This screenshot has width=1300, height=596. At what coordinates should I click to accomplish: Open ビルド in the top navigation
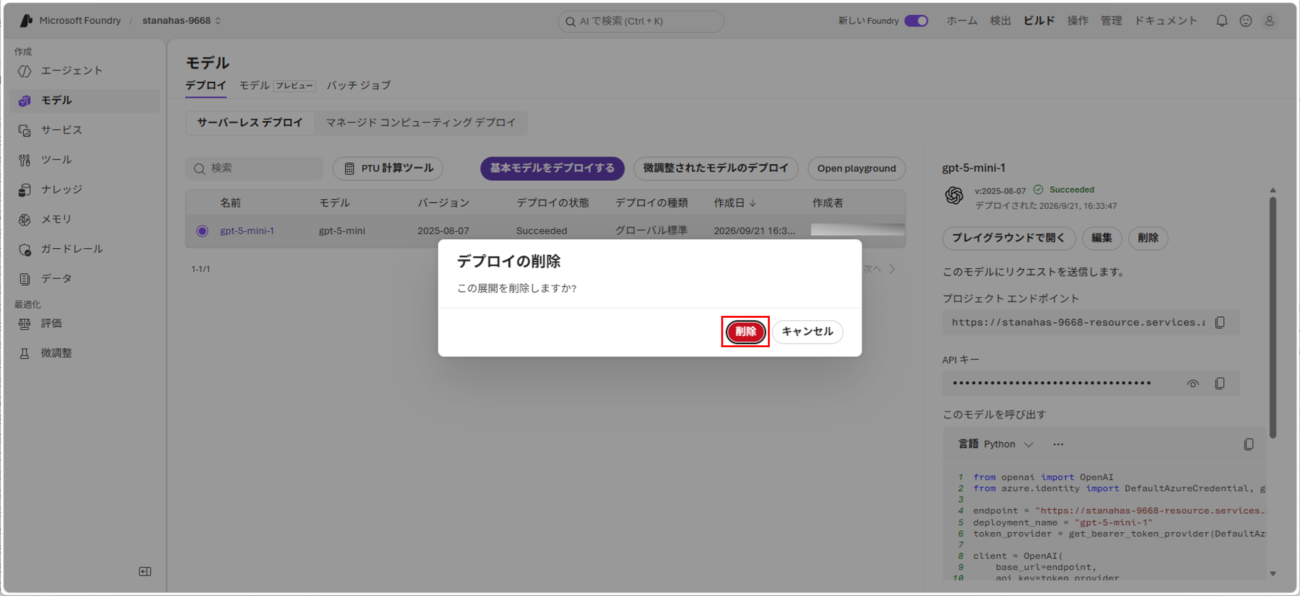(x=1039, y=20)
